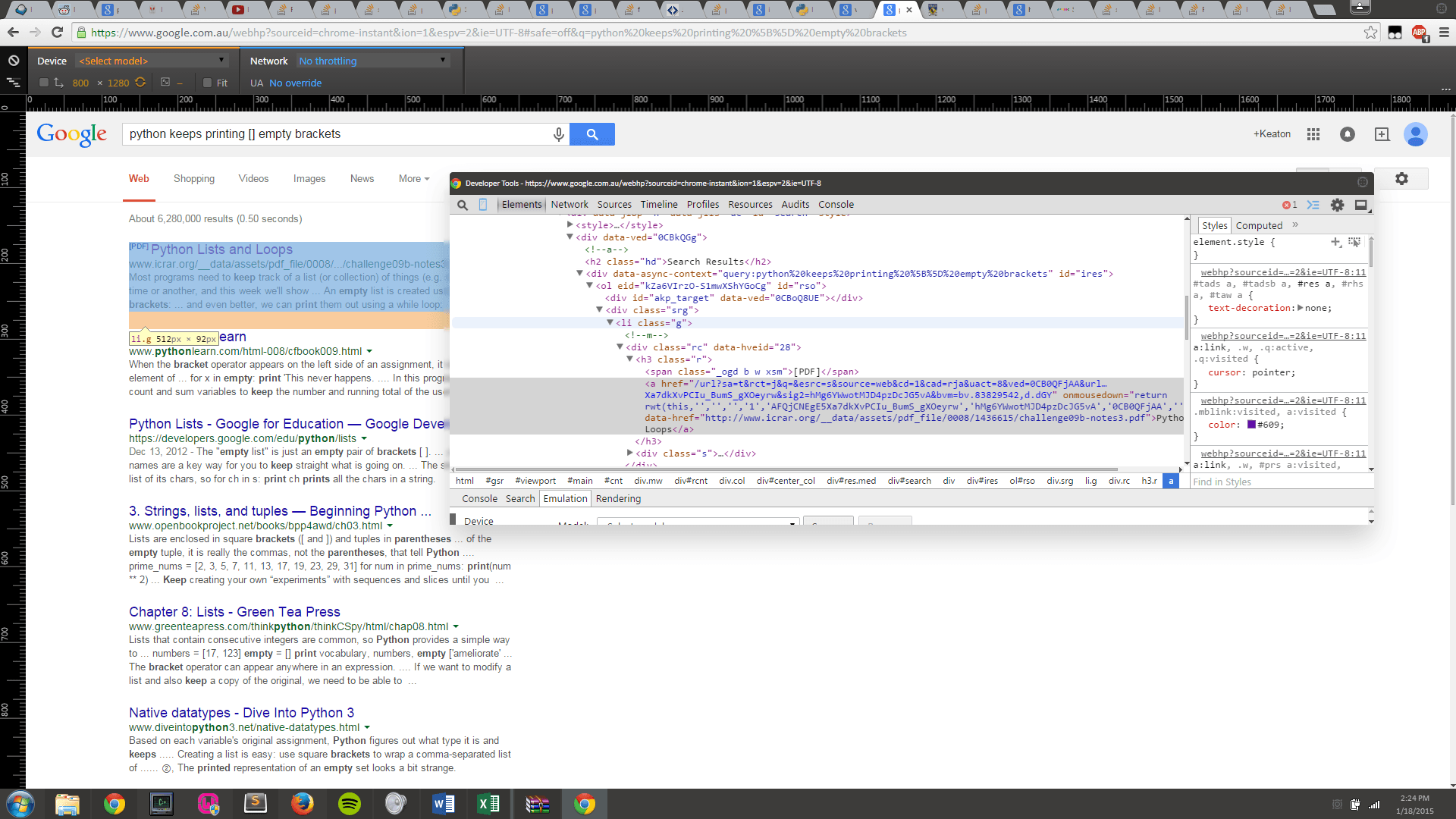Switch to the Computed styles tab
The width and height of the screenshot is (1456, 819).
point(1259,226)
